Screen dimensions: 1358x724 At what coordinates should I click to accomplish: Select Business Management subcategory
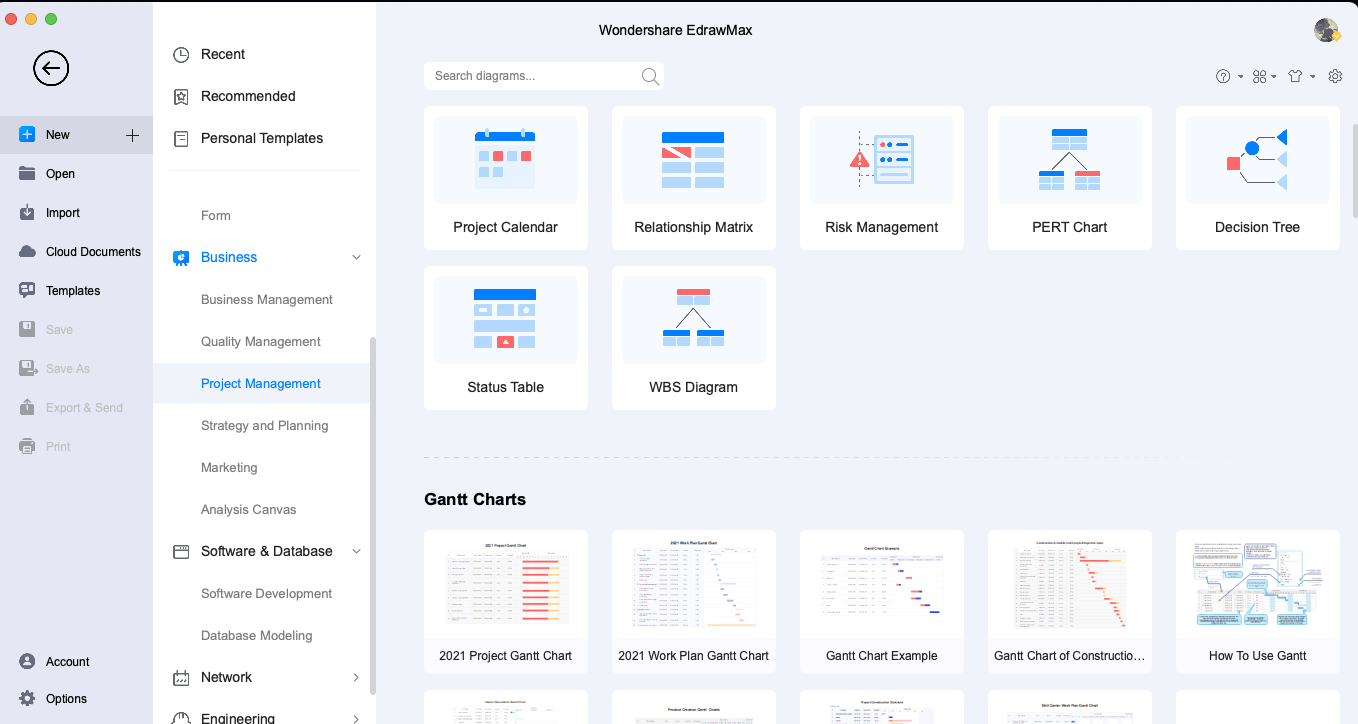[x=267, y=300]
